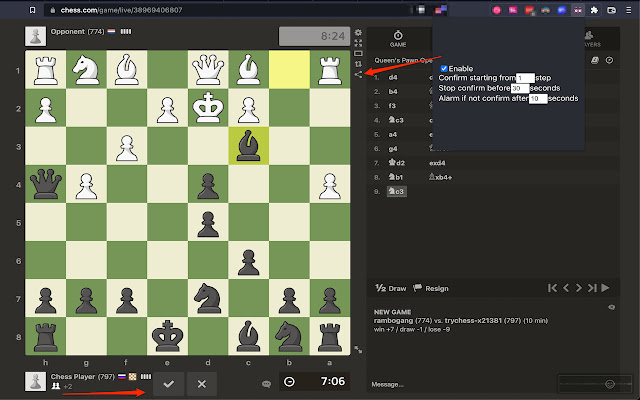This screenshot has height=400, width=640.
Task: Toggle the chat eye icon
Action: point(611,307)
